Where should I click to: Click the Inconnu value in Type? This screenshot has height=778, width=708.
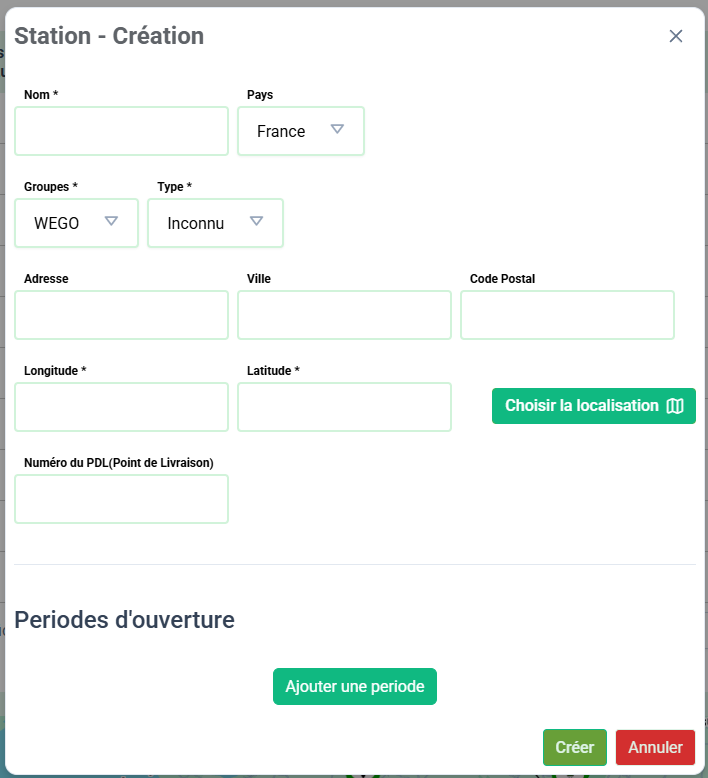pos(196,223)
